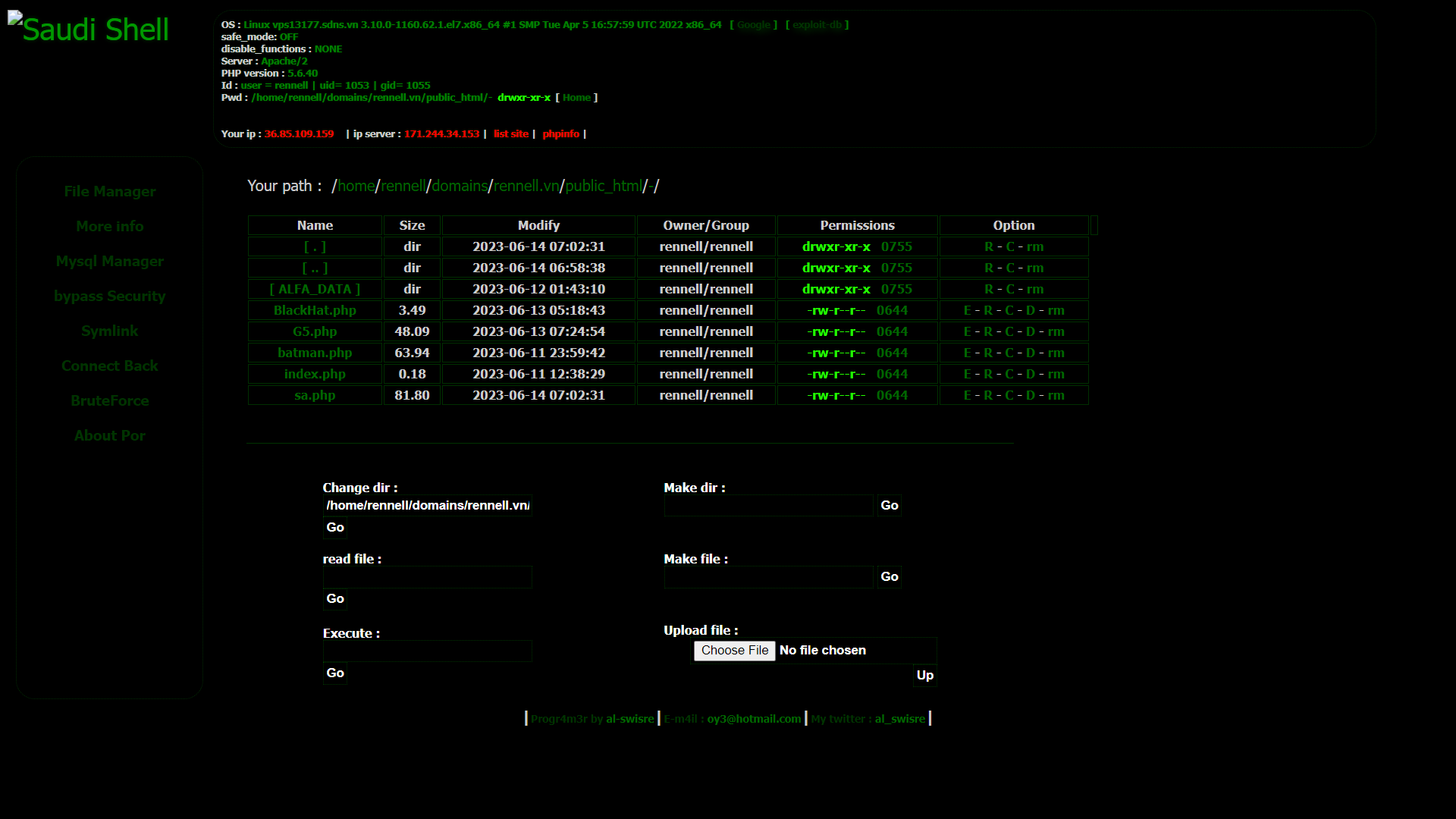The height and width of the screenshot is (819, 1456).
Task: Follow the exploit-db link
Action: [x=817, y=25]
